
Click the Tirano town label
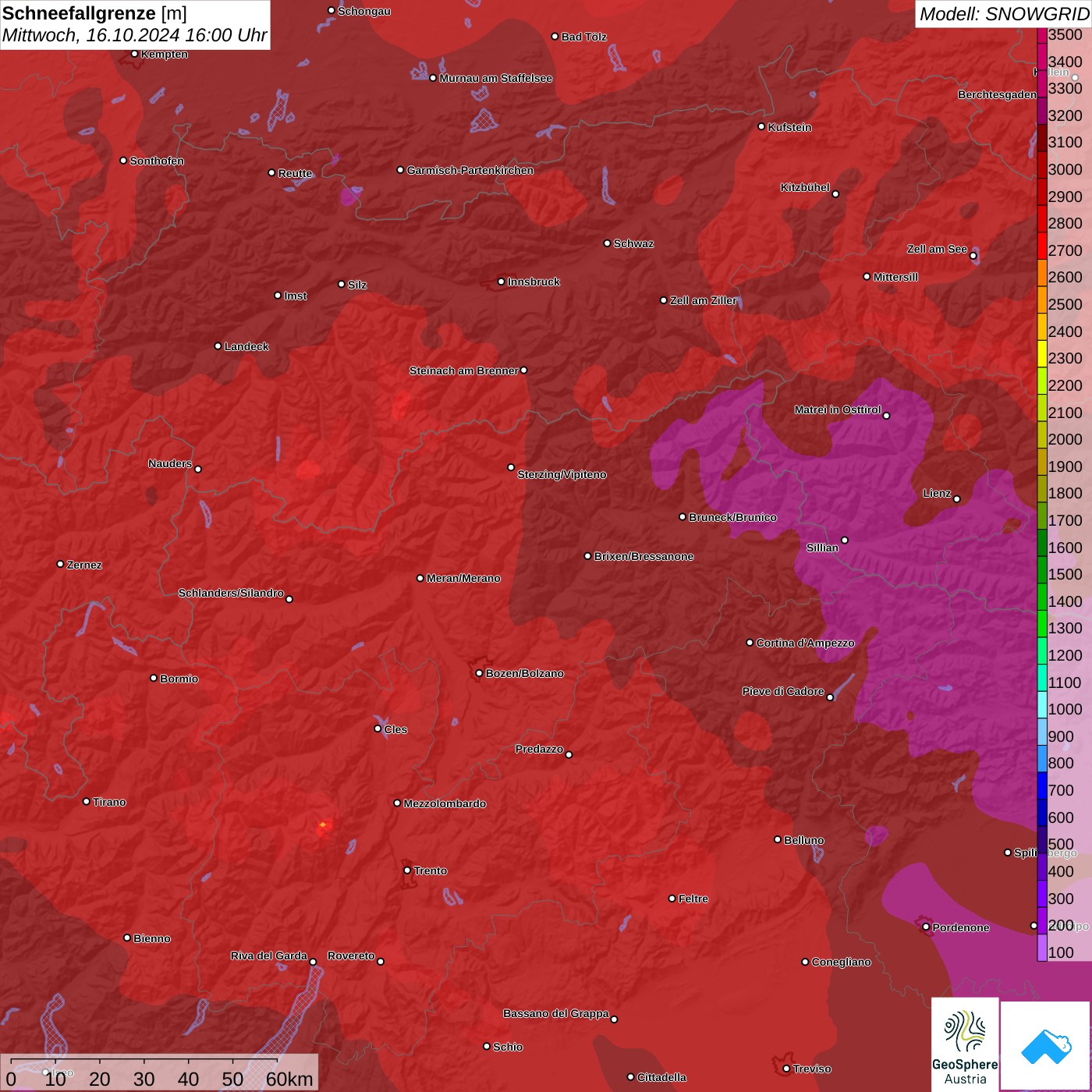pyautogui.click(x=109, y=802)
